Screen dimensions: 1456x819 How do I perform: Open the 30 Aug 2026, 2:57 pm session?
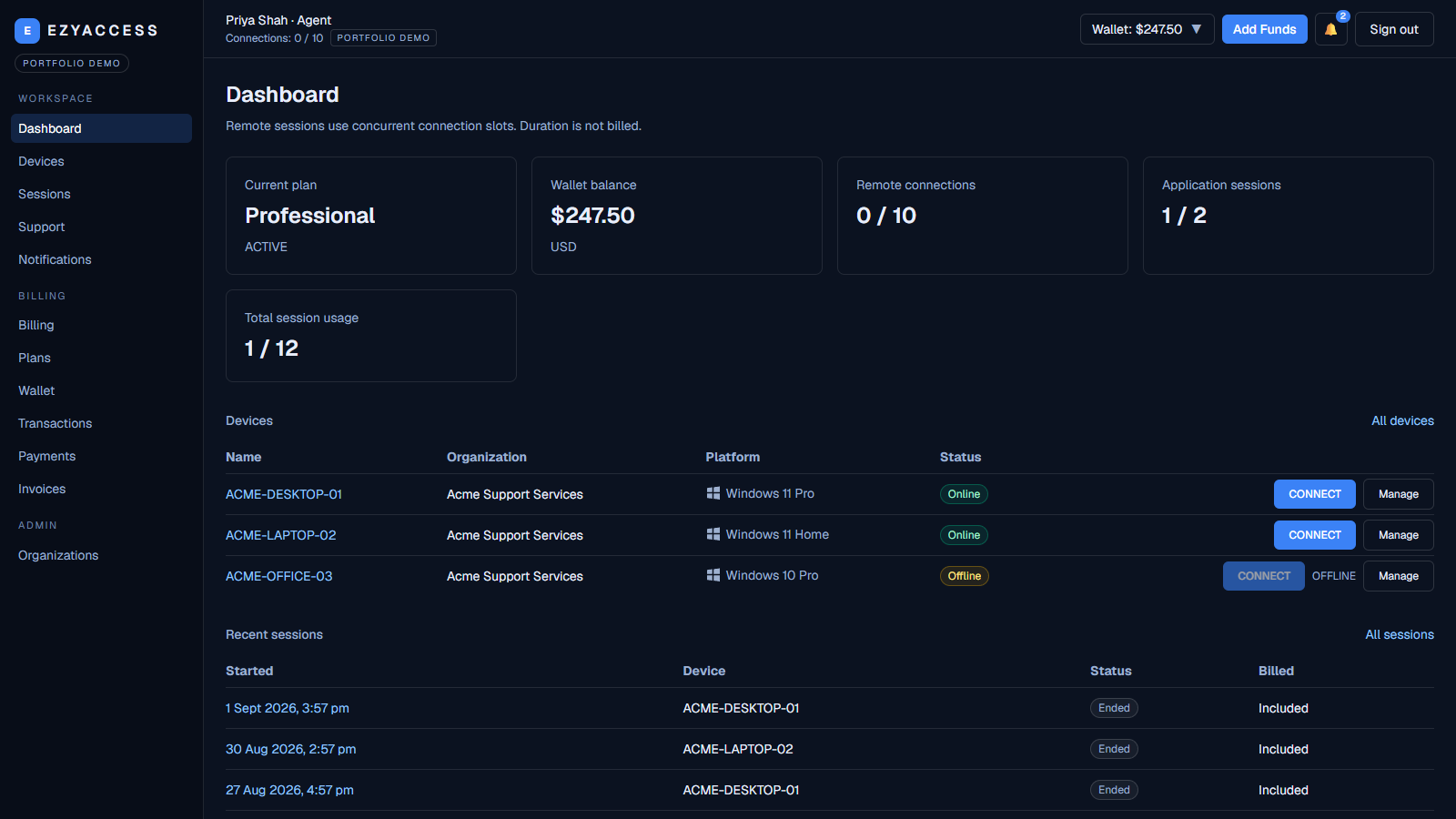click(x=291, y=749)
